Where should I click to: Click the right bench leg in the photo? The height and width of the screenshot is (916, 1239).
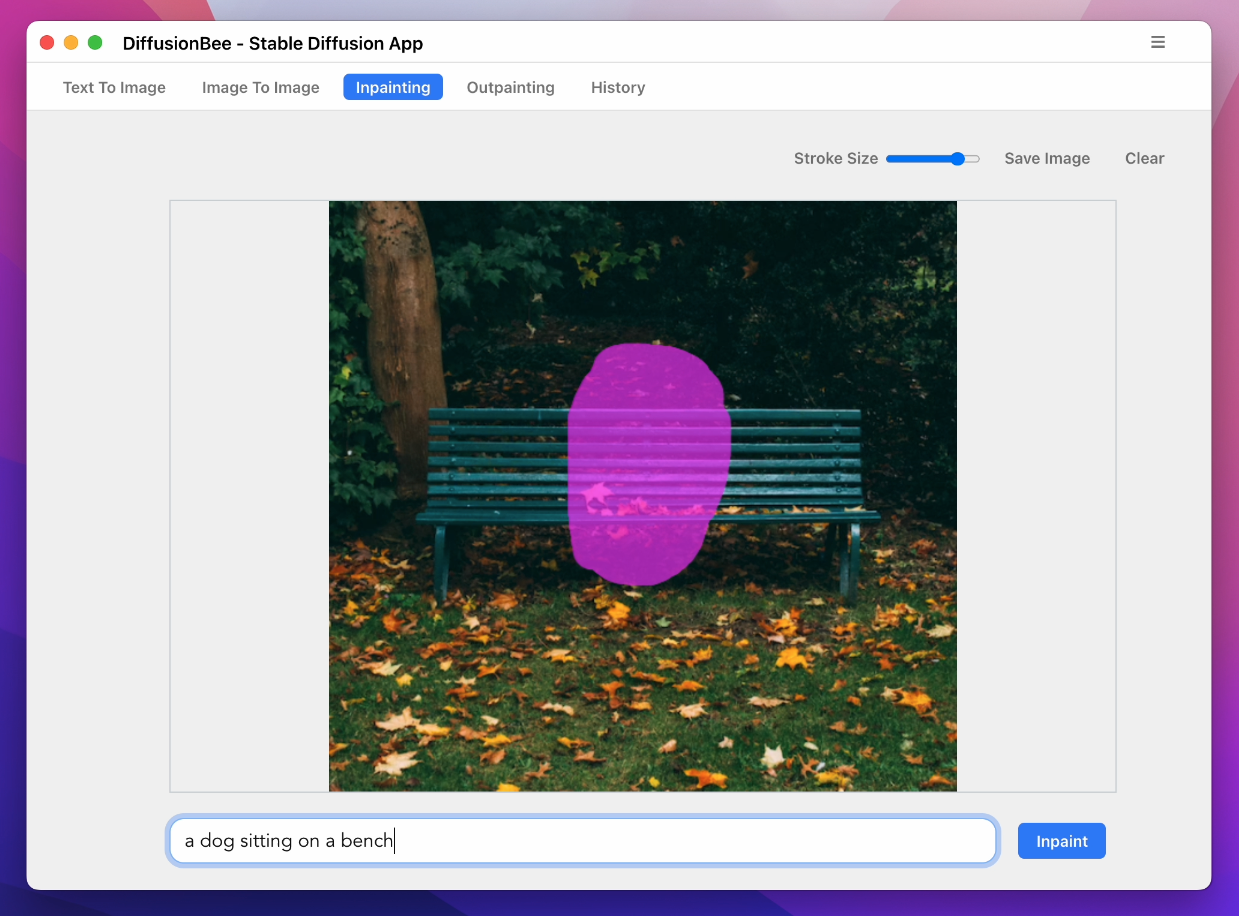(851, 560)
